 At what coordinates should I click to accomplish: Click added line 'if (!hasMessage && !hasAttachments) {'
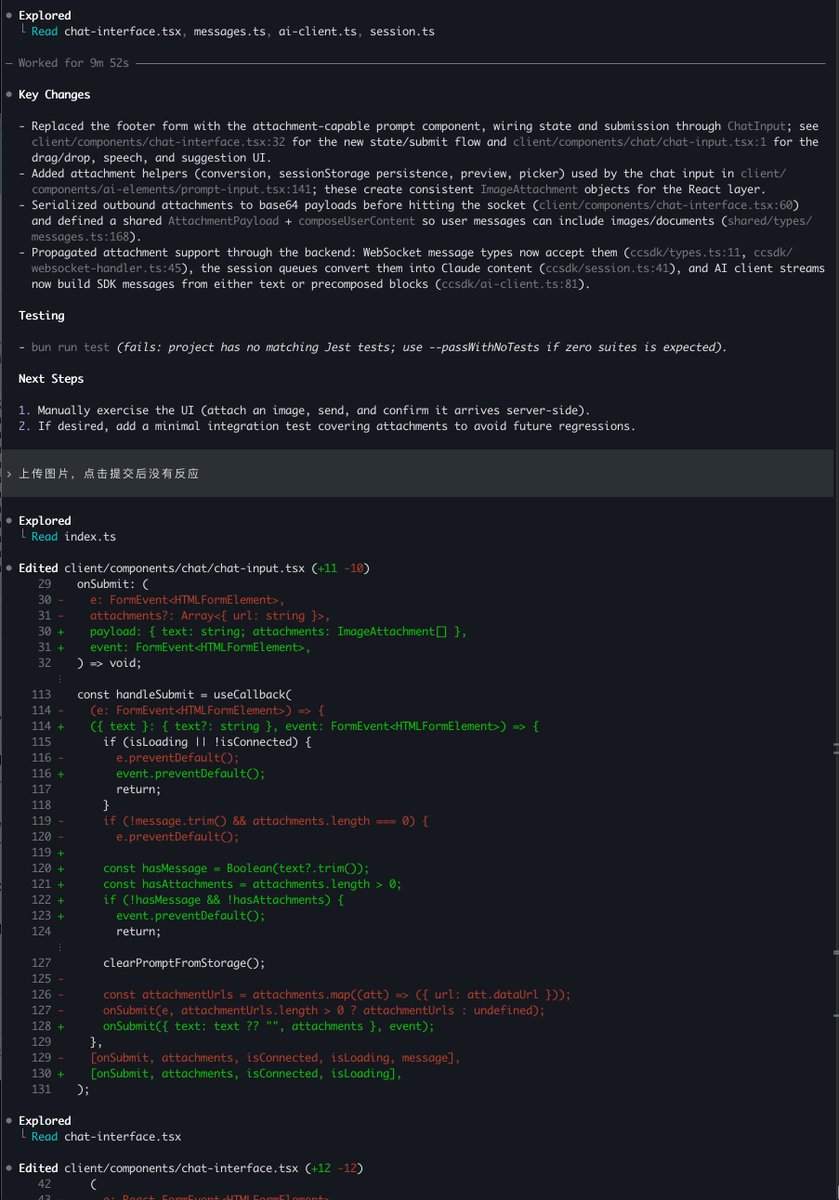(223, 899)
